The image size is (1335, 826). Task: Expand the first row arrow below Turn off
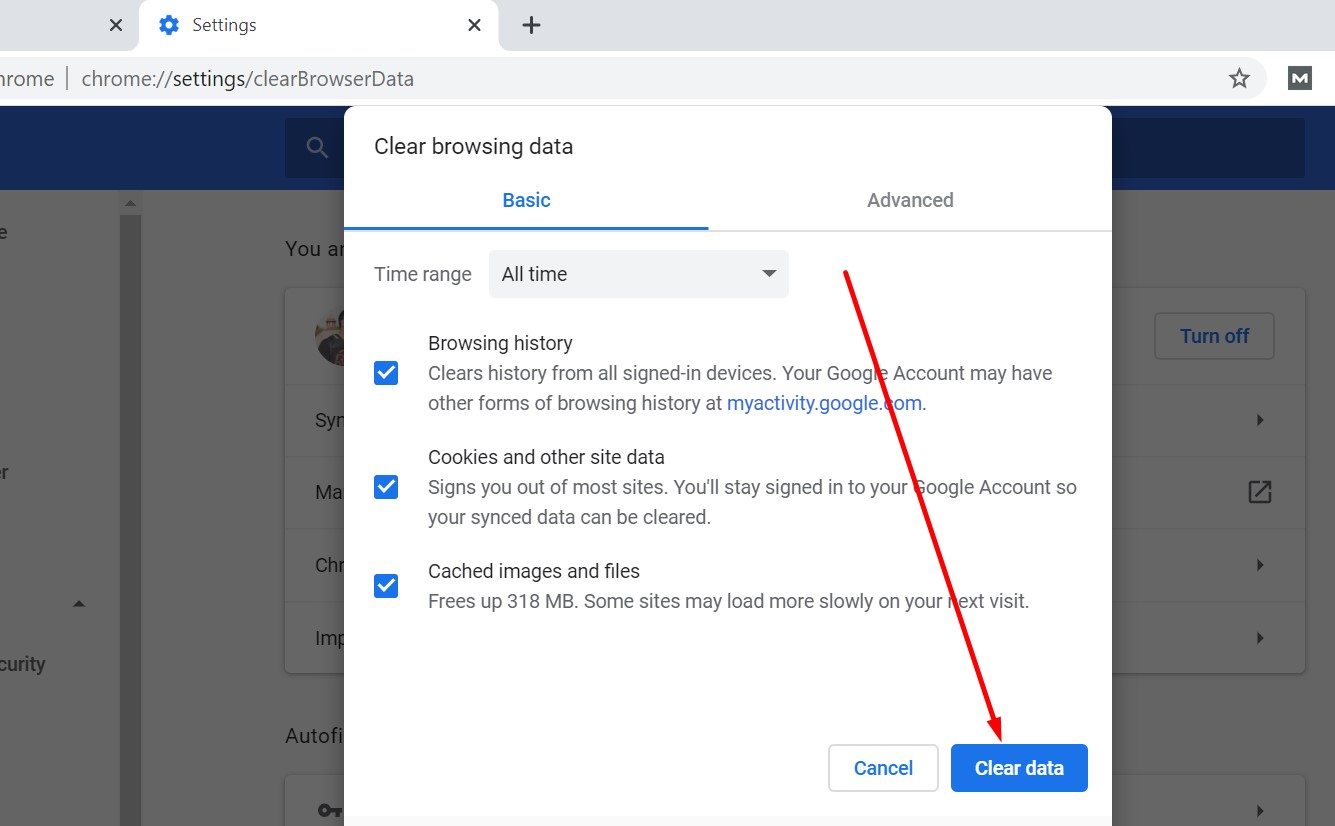point(1260,420)
